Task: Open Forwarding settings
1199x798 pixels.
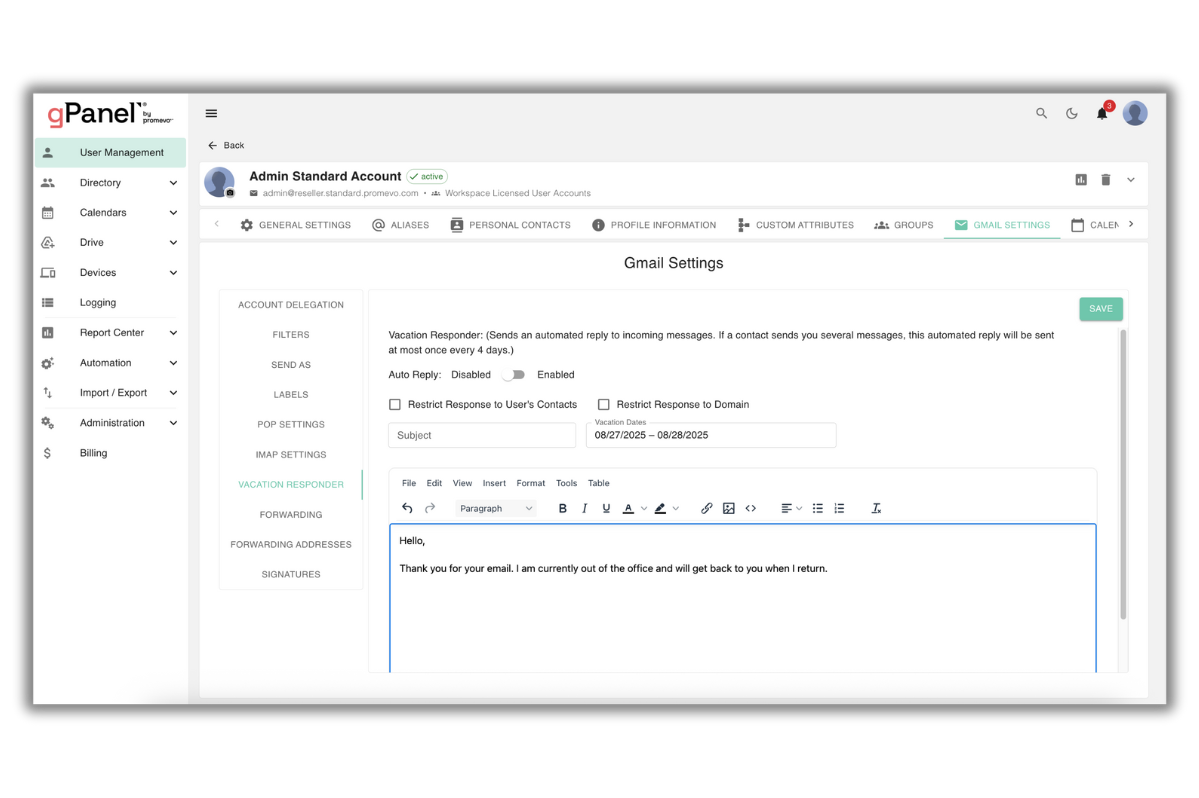Action: tap(291, 514)
